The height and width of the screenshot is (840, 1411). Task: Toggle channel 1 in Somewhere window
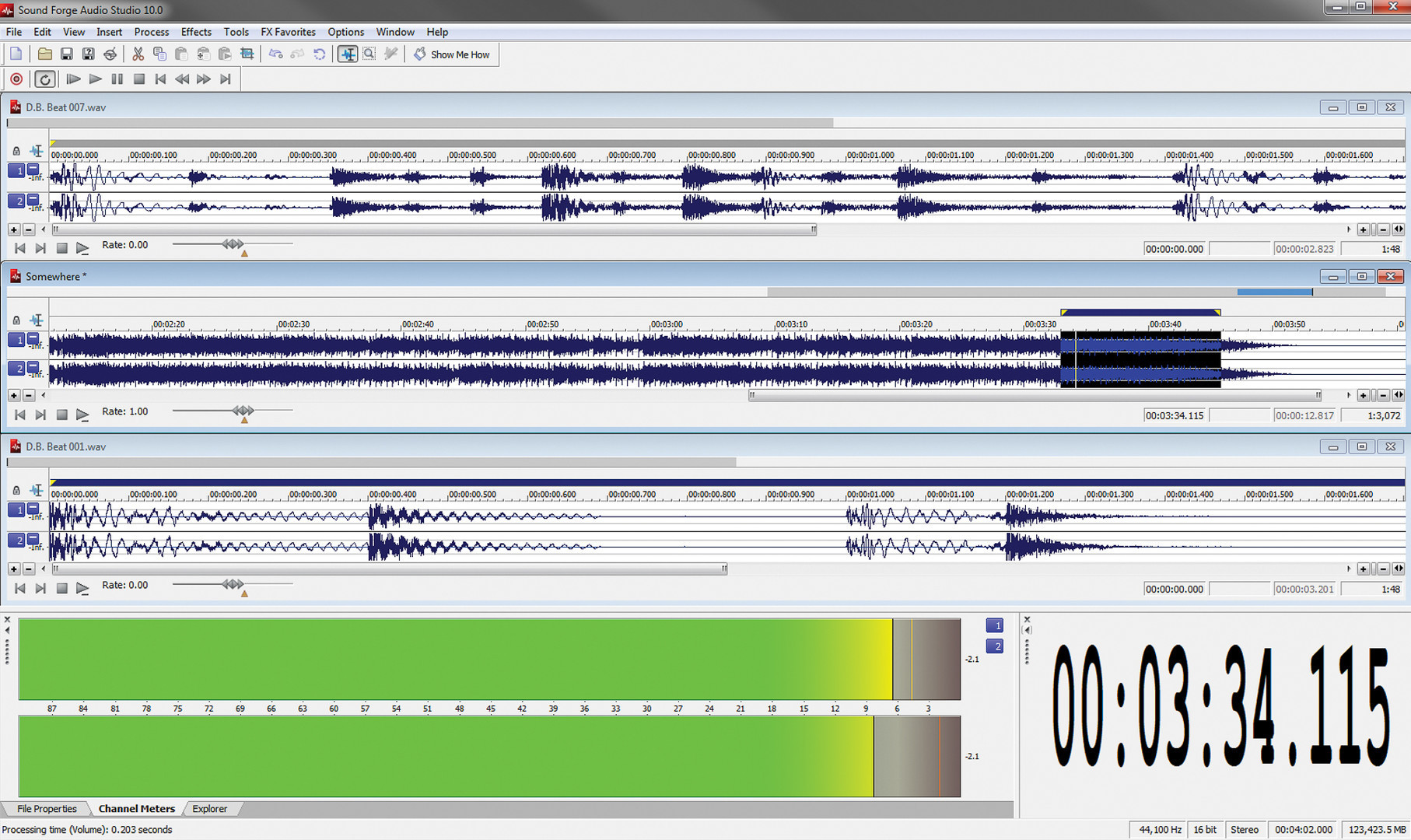(16, 340)
